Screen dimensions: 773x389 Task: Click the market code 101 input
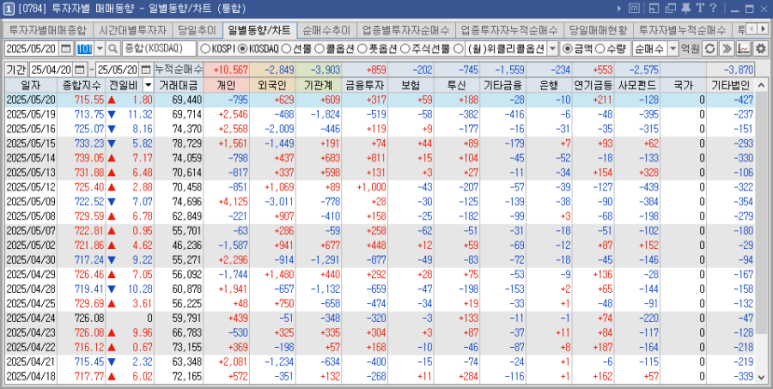pyautogui.click(x=84, y=48)
